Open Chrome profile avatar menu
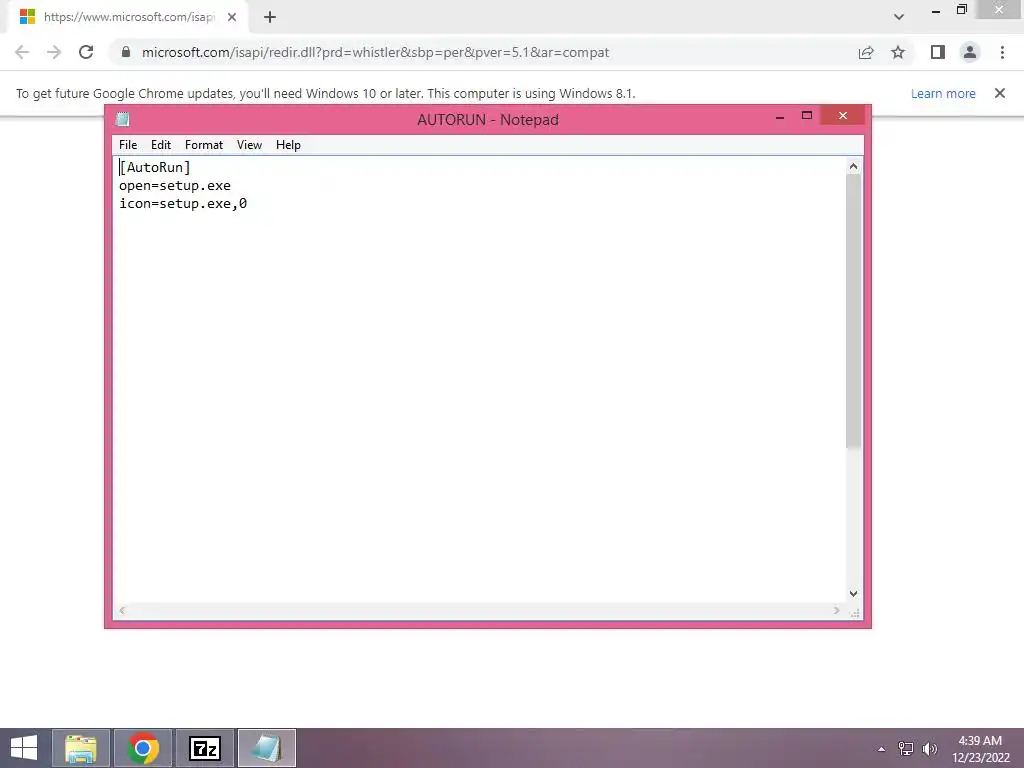Screen dimensions: 1024x768 (970, 52)
